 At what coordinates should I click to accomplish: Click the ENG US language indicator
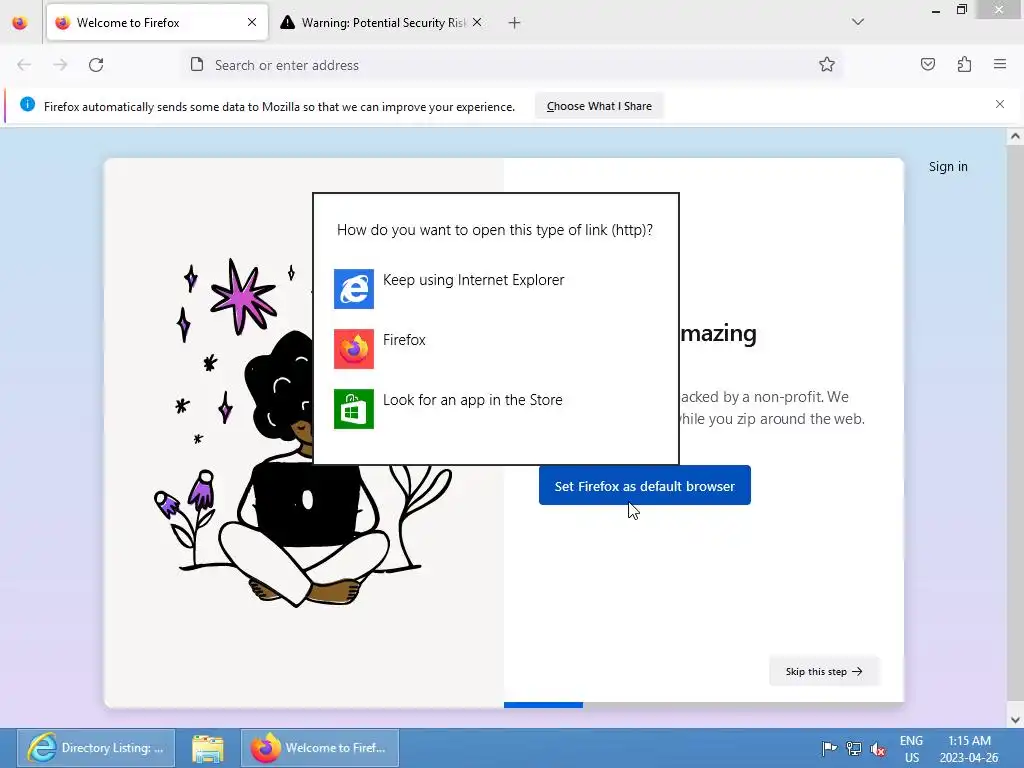(x=912, y=749)
